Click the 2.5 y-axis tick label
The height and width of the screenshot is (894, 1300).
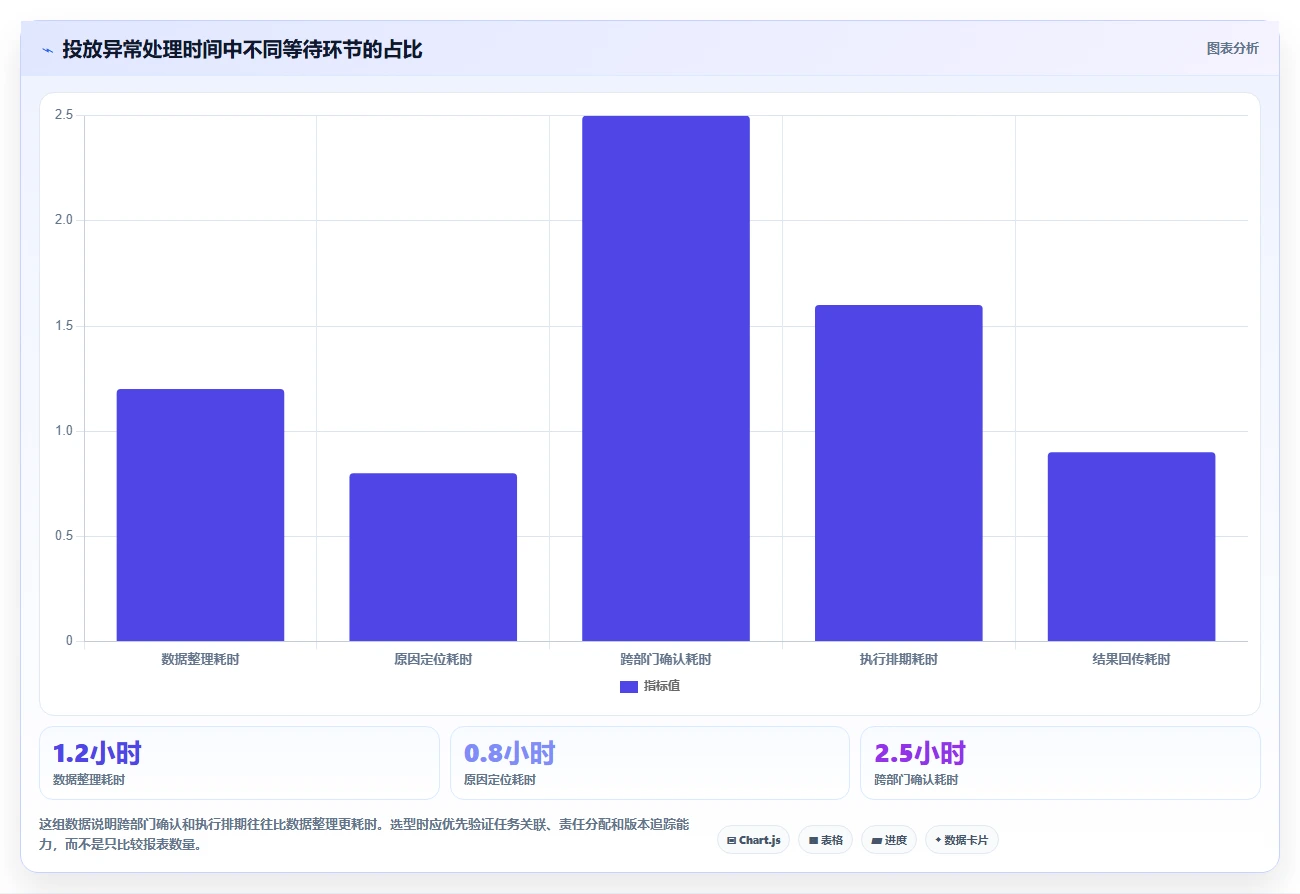[x=64, y=115]
